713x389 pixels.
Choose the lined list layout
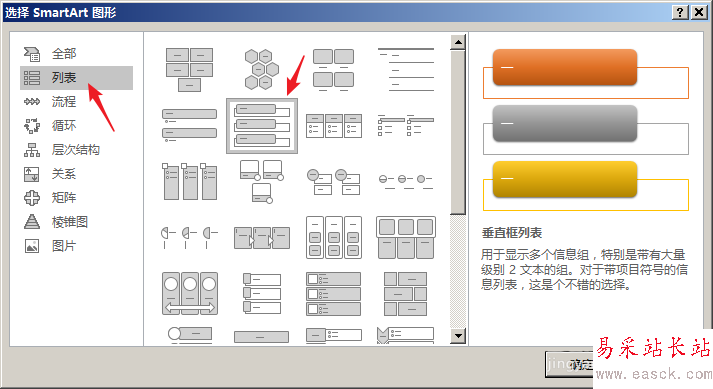[x=406, y=70]
